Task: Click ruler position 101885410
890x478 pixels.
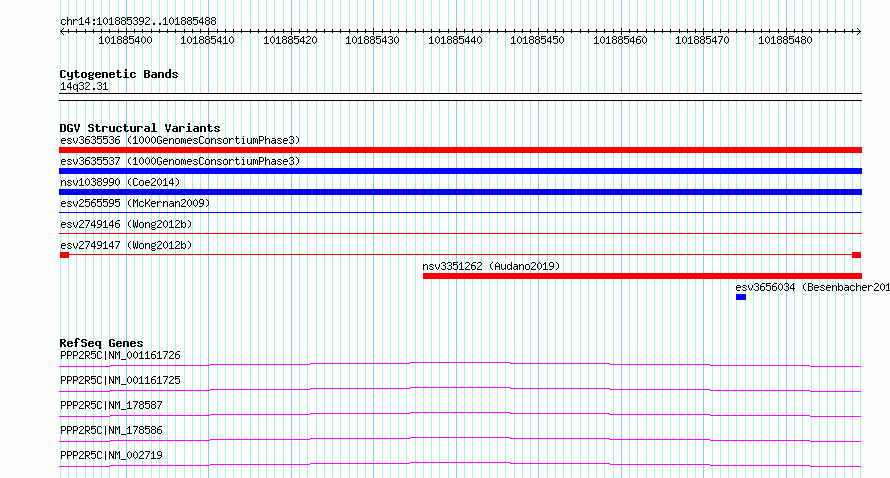Action: 208,40
